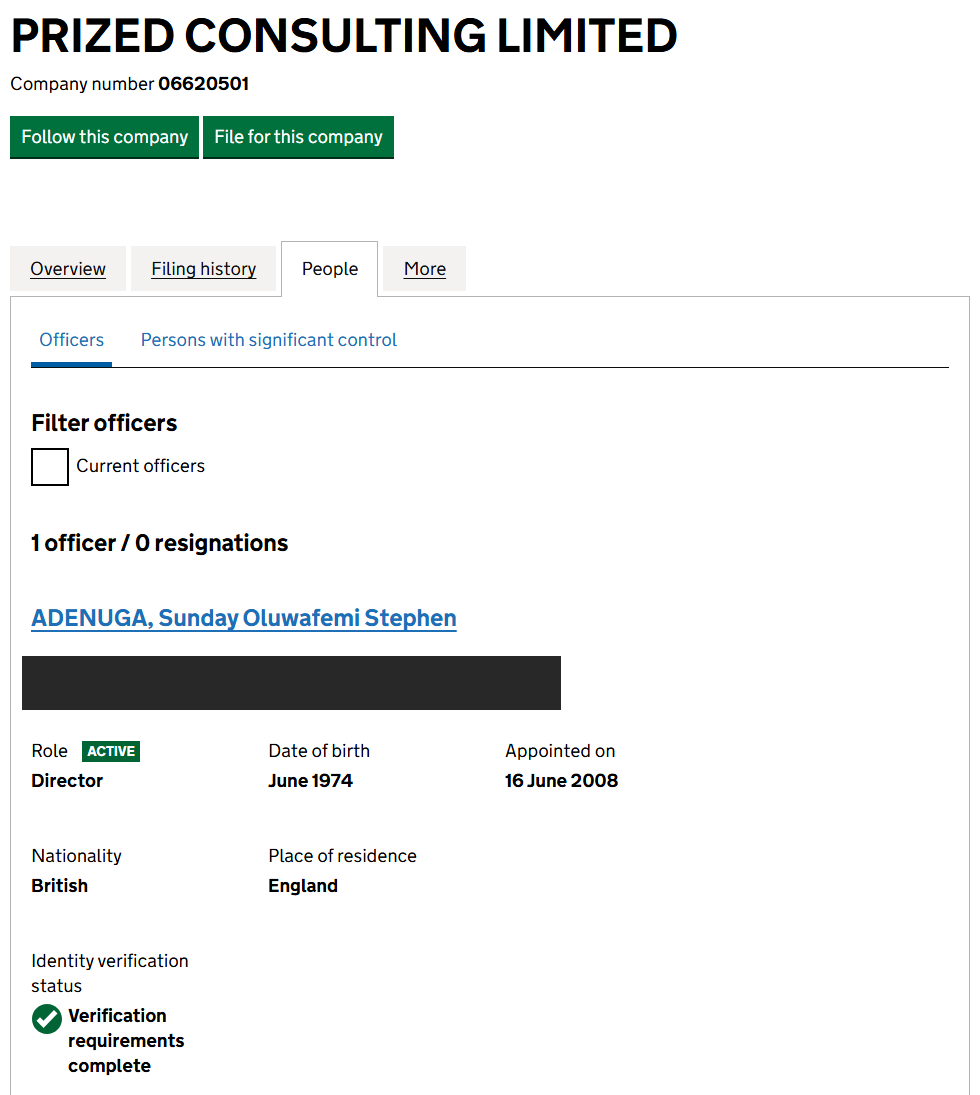Click the Place of residence label
Screen dimensions: 980x1095
tap(342, 856)
